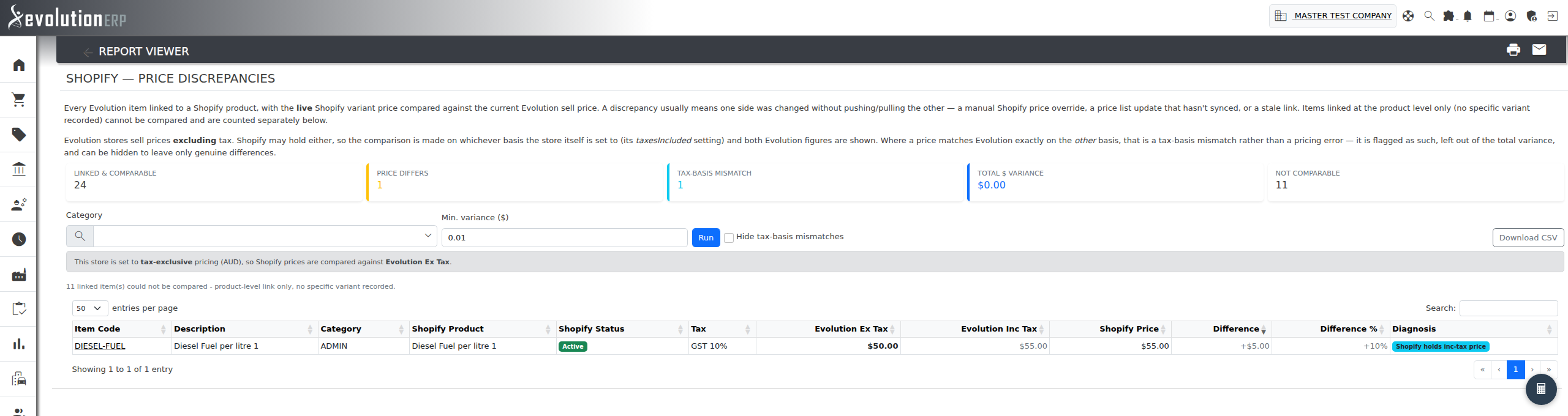Open the shield admin icon

coord(1531,16)
